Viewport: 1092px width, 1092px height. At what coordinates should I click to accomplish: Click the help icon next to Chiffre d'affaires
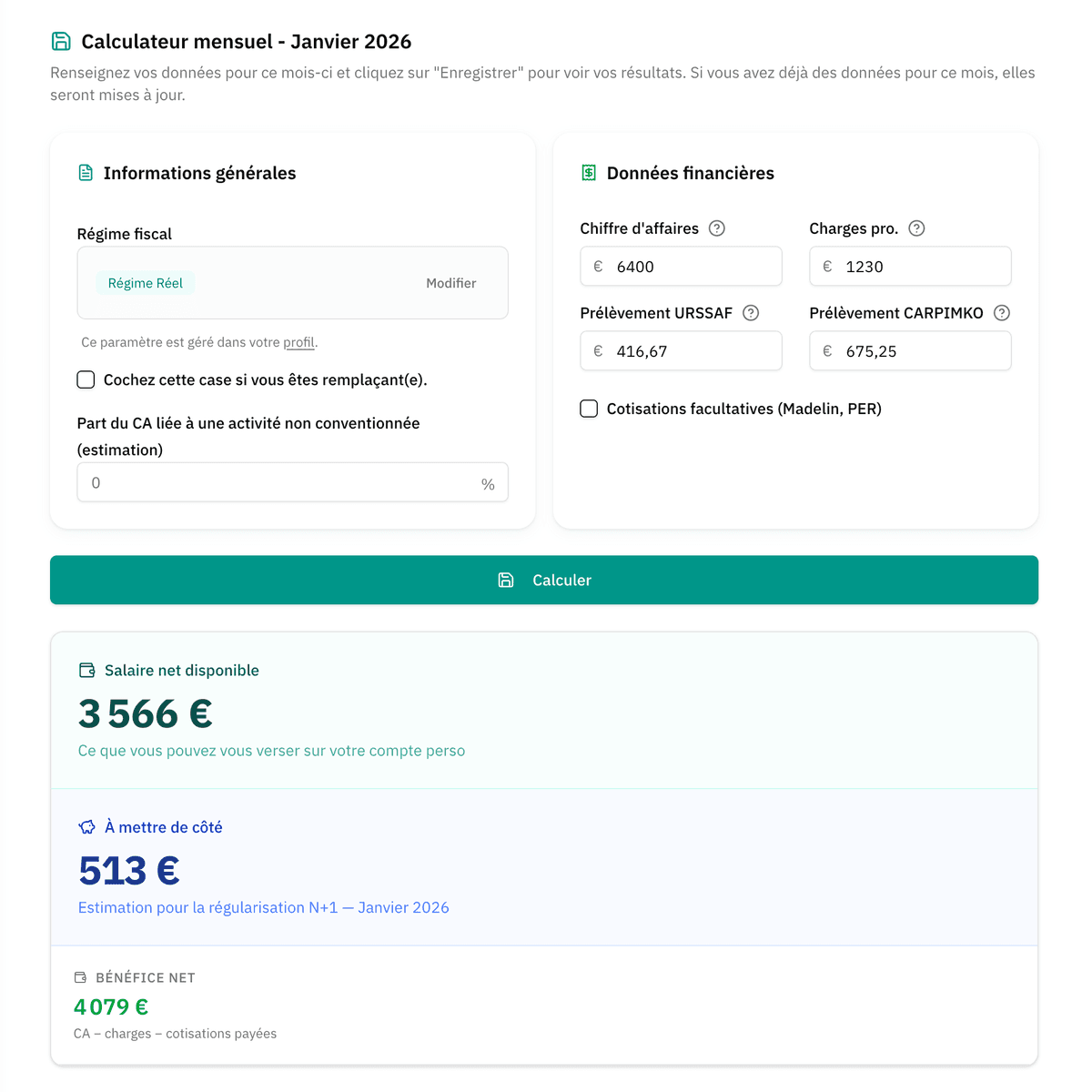click(x=716, y=228)
